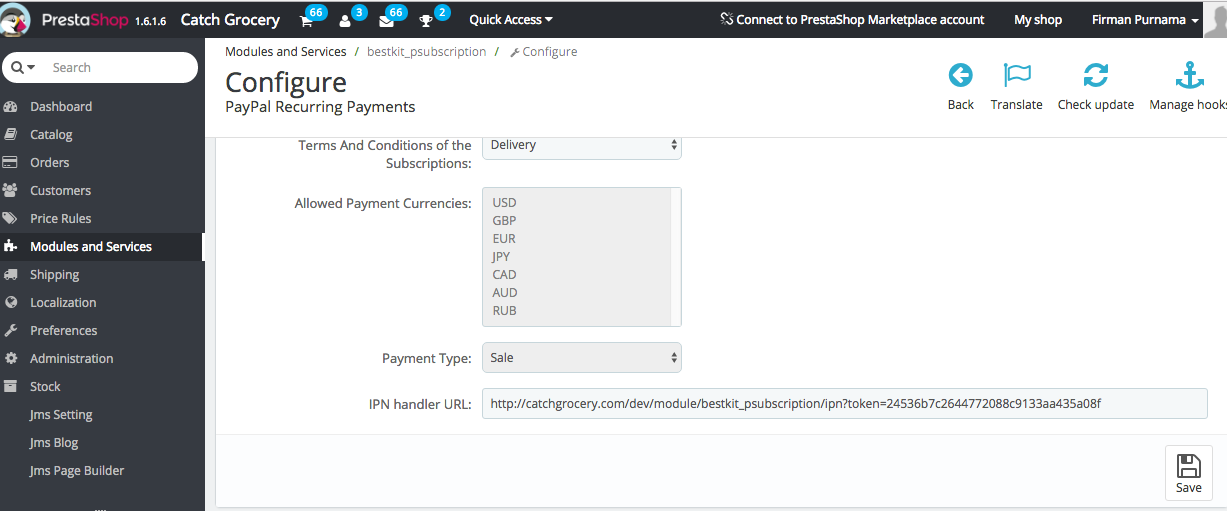Click bestkit_psubscription breadcrumb link
1227x511 pixels.
click(427, 51)
